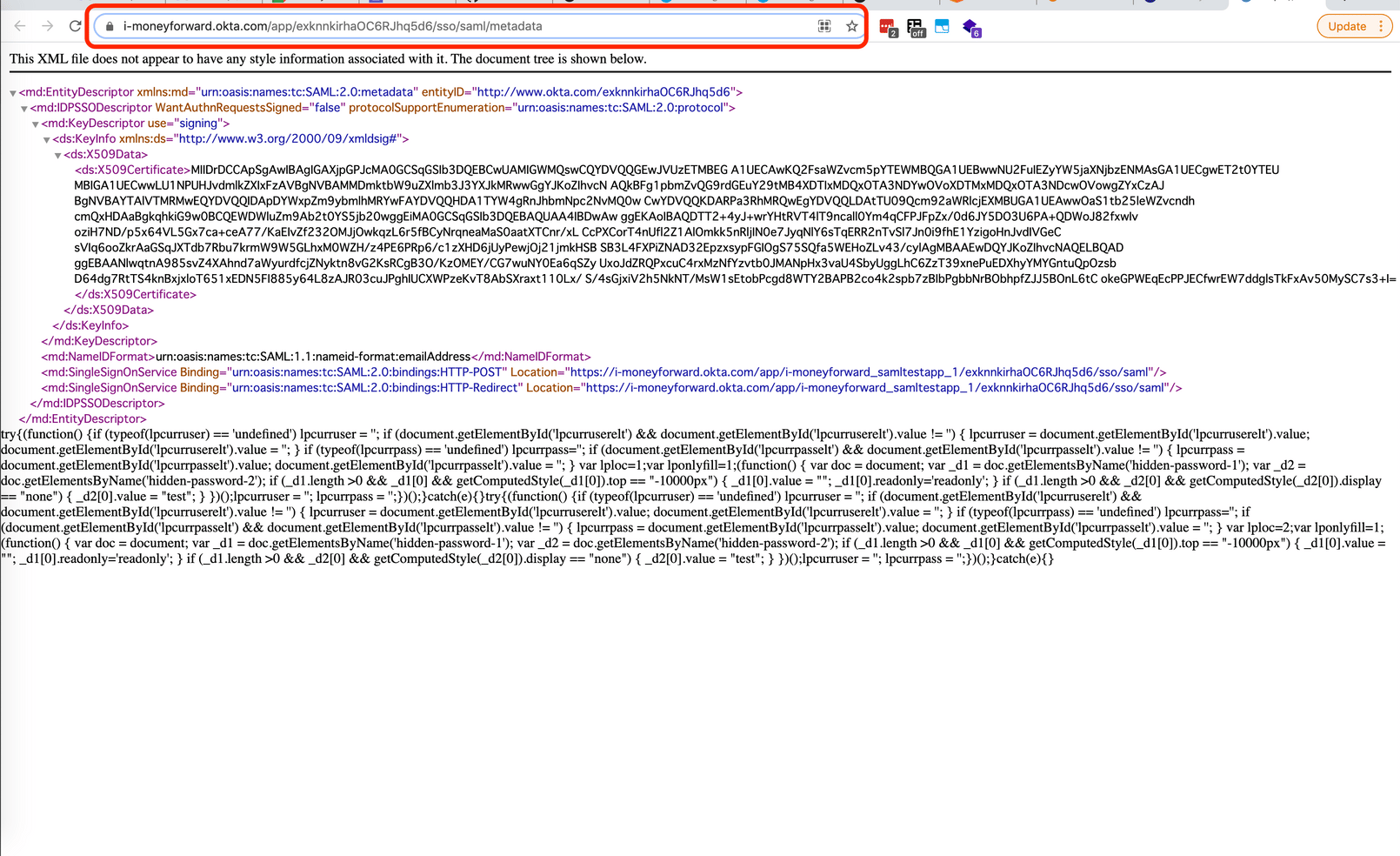The width and height of the screenshot is (1400, 856).
Task: Collapse the md:EntityDescriptor node
Action: pyautogui.click(x=13, y=93)
